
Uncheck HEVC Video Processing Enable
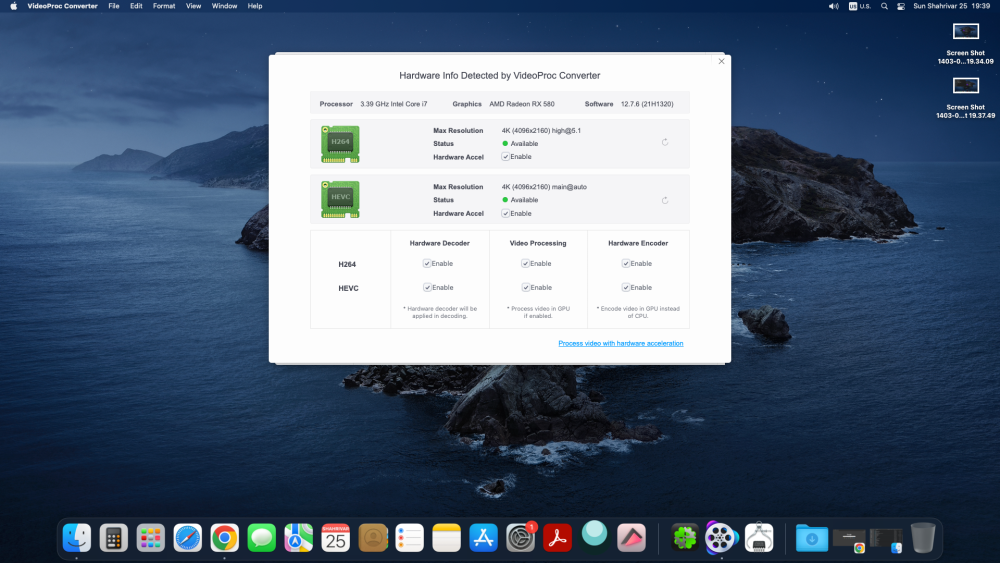coord(526,288)
